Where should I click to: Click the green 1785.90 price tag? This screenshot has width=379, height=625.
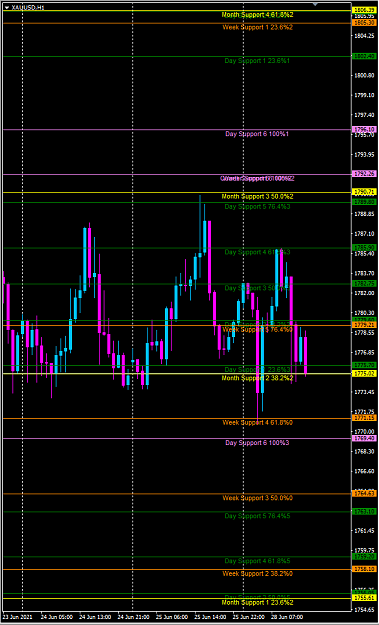365,248
